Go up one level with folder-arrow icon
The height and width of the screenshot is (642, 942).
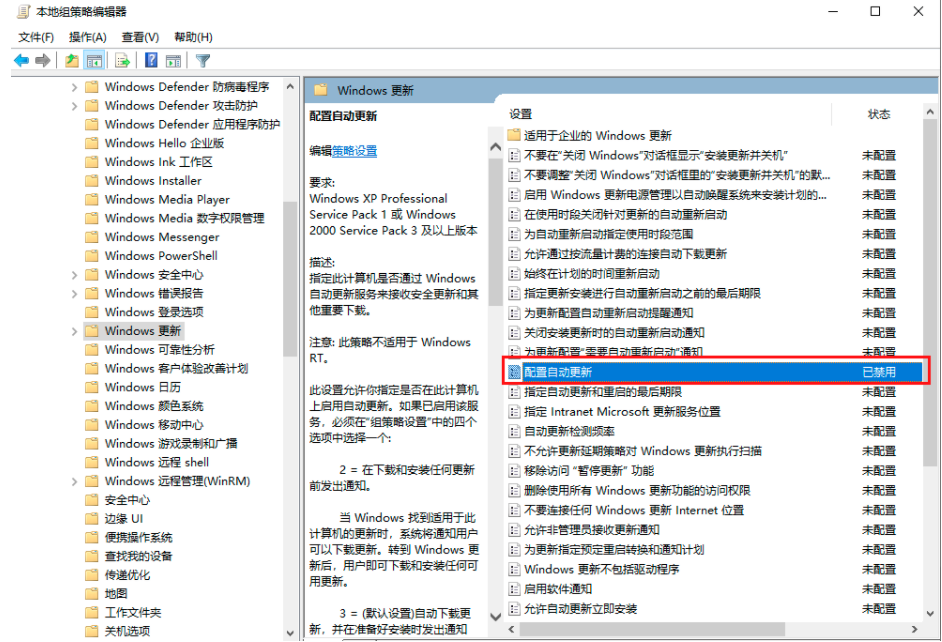pos(72,61)
